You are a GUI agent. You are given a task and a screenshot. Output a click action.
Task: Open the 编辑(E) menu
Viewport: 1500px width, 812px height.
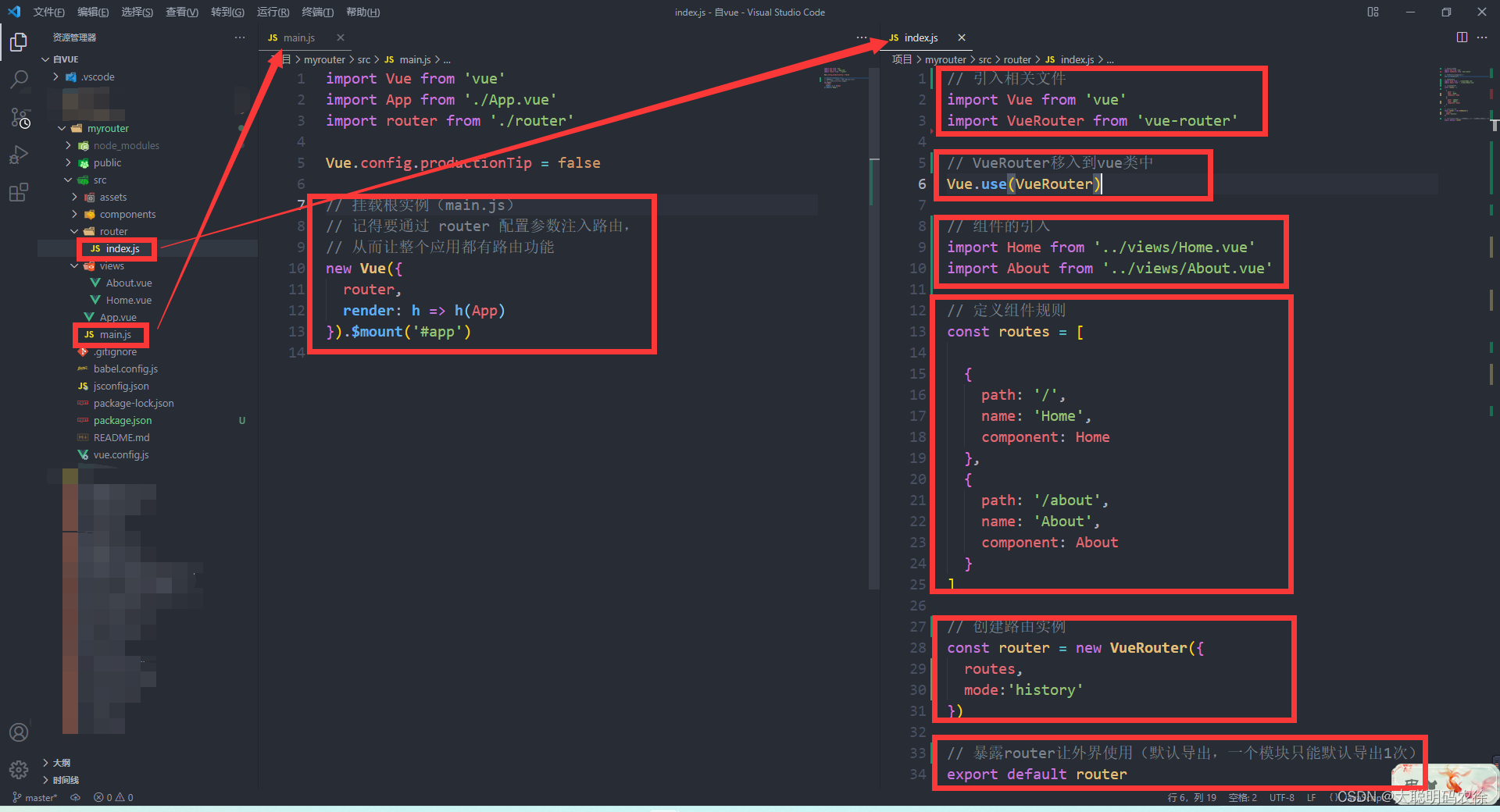click(x=93, y=12)
